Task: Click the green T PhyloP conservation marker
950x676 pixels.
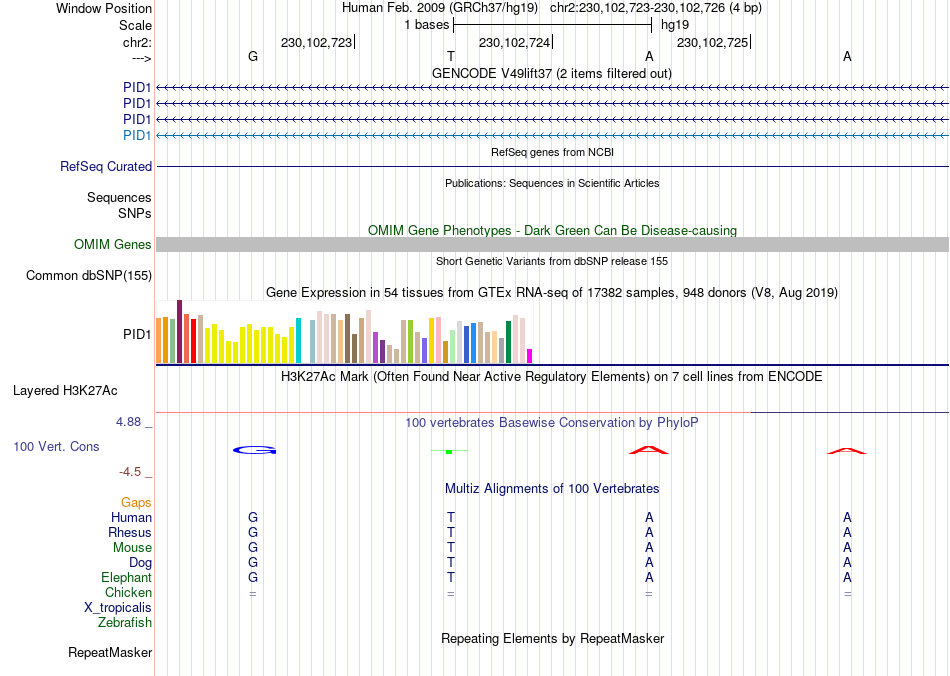Action: [449, 451]
